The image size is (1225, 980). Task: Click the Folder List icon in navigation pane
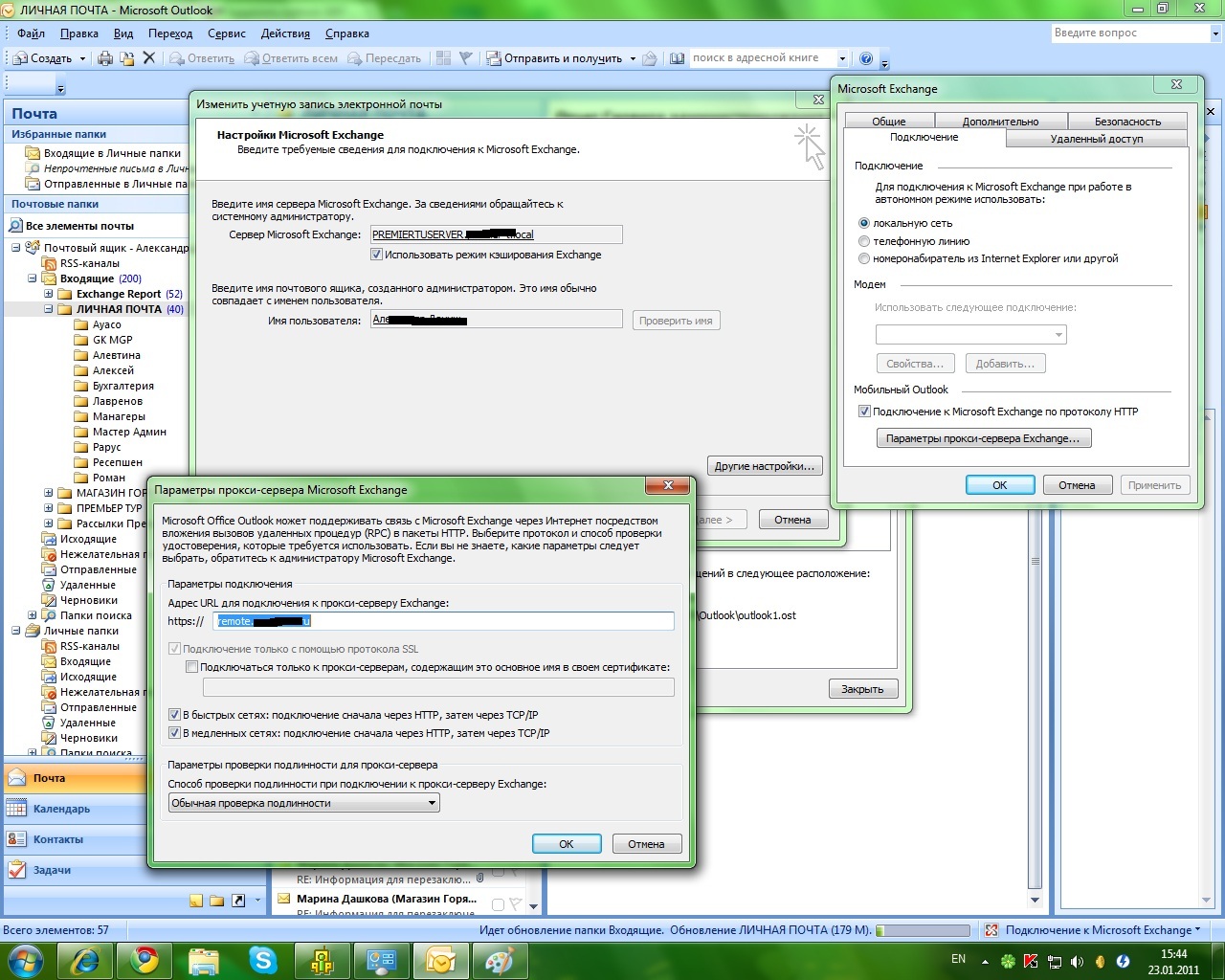pos(217,901)
